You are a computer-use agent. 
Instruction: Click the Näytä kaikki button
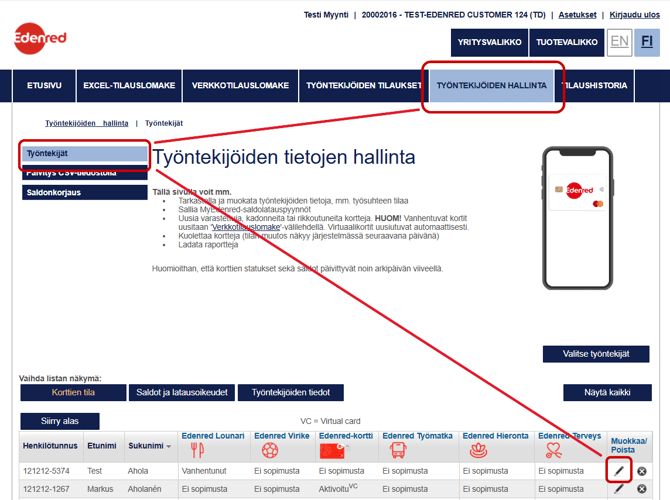(x=607, y=392)
